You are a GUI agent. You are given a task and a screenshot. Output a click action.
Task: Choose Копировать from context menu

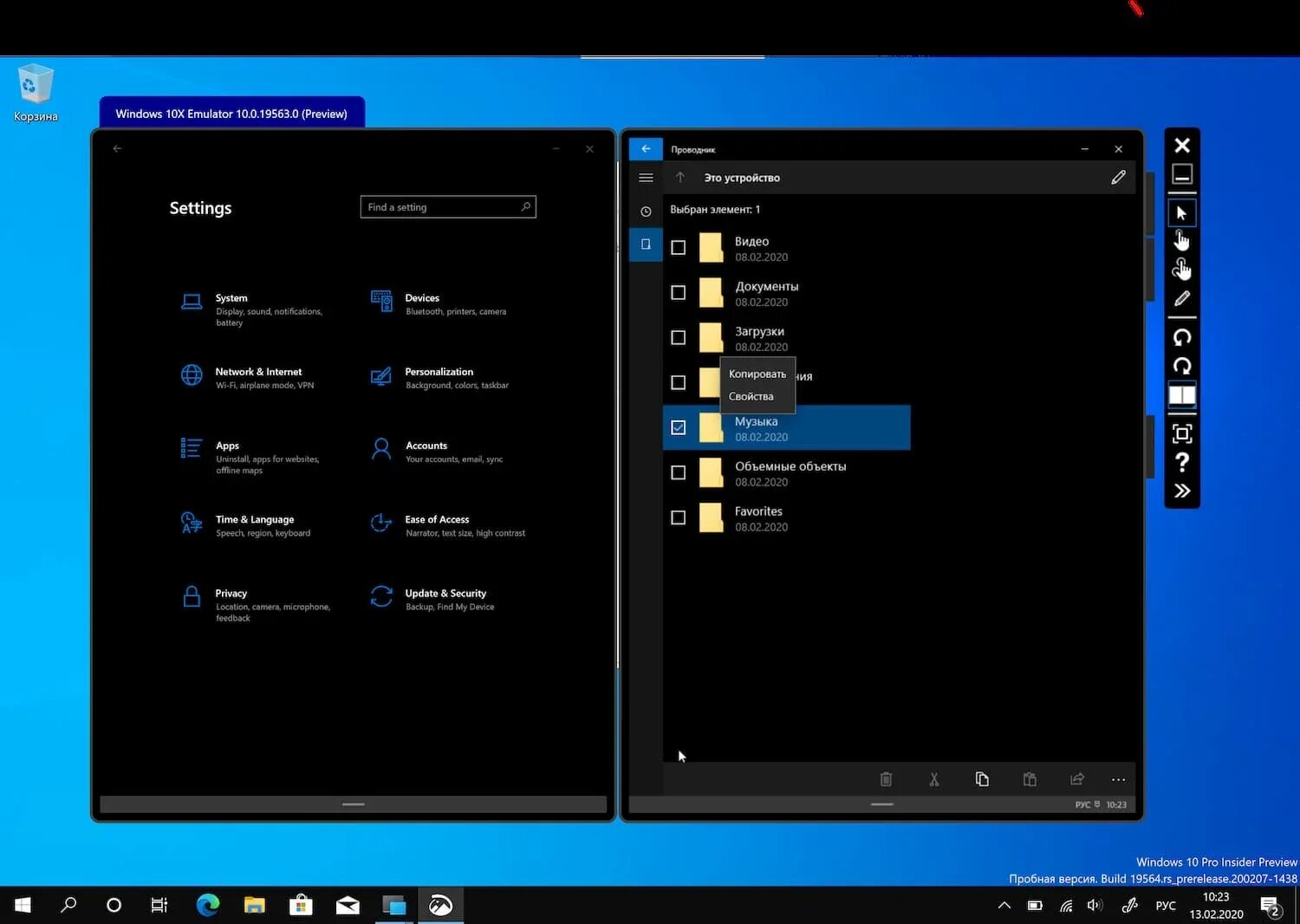[757, 374]
